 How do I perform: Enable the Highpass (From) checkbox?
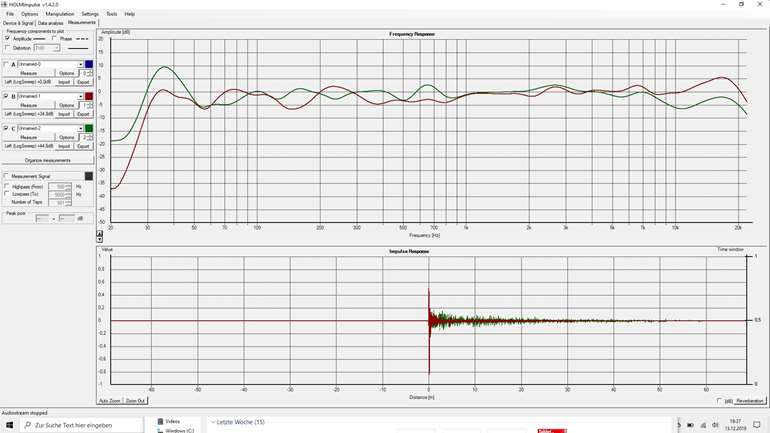click(7, 187)
